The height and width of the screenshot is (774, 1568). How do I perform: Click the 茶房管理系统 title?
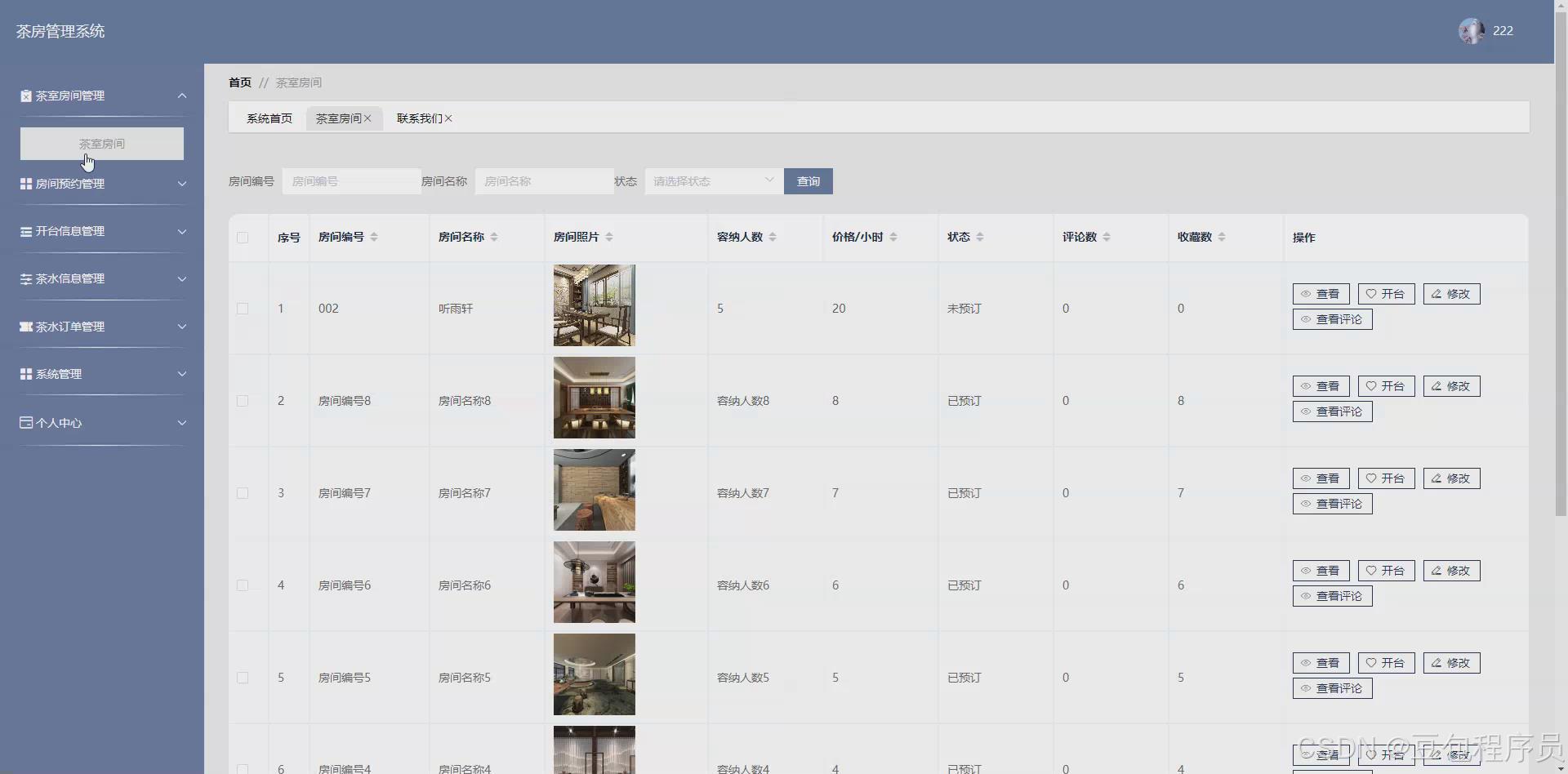(60, 31)
